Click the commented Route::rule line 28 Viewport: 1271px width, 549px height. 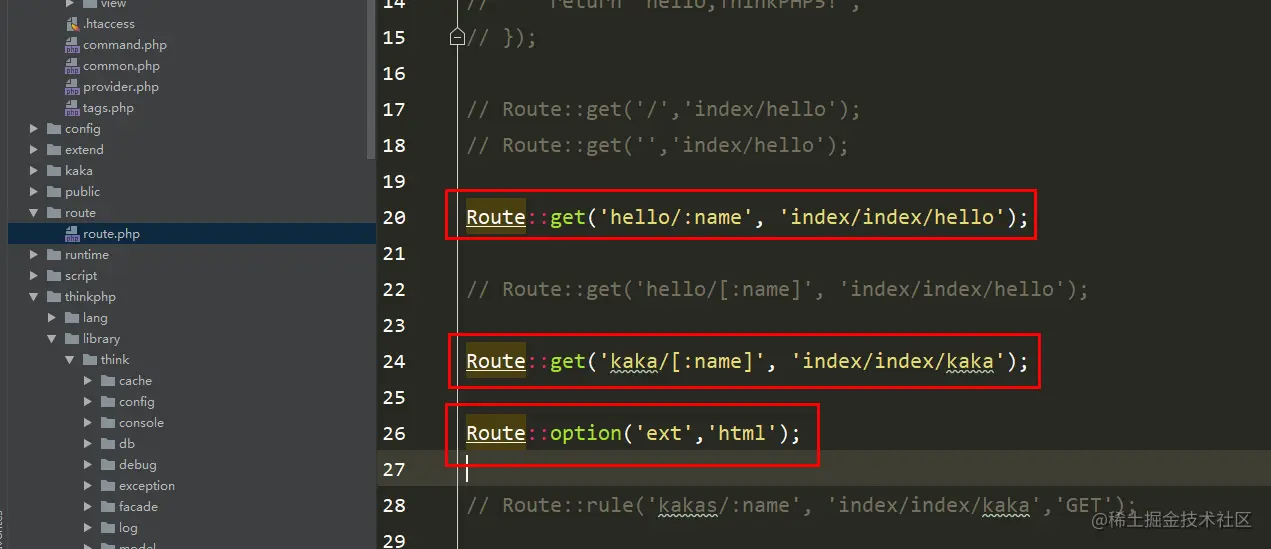(801, 505)
